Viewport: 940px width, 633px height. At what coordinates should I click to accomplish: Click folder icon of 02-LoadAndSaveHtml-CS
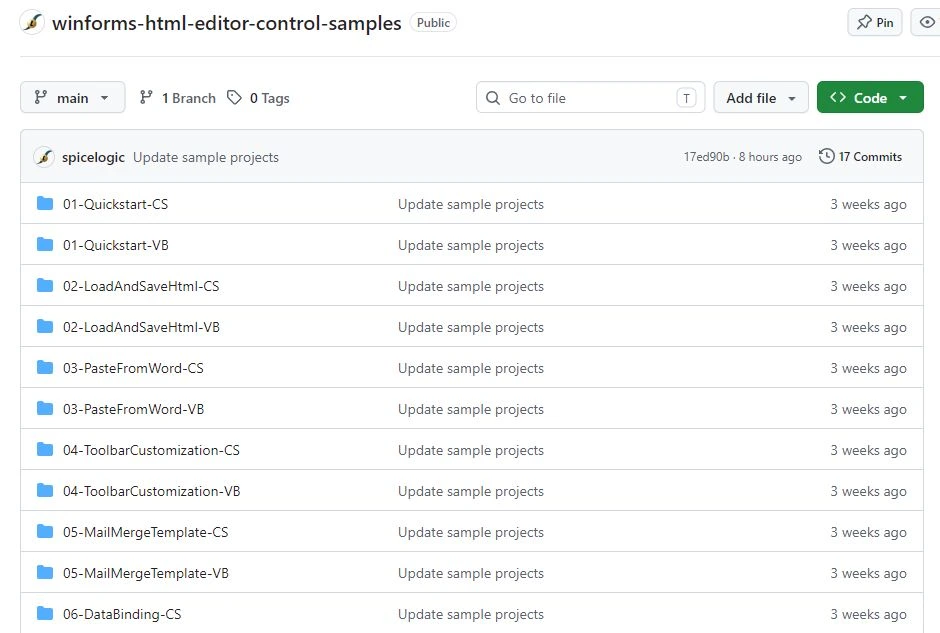coord(44,285)
